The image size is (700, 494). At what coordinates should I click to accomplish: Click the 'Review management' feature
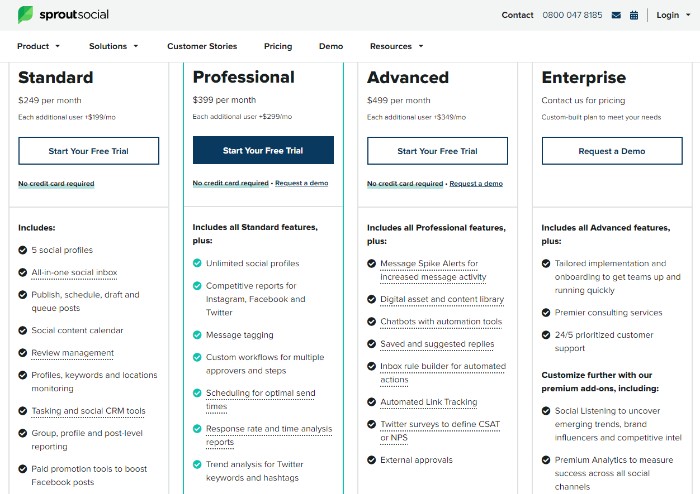point(73,353)
